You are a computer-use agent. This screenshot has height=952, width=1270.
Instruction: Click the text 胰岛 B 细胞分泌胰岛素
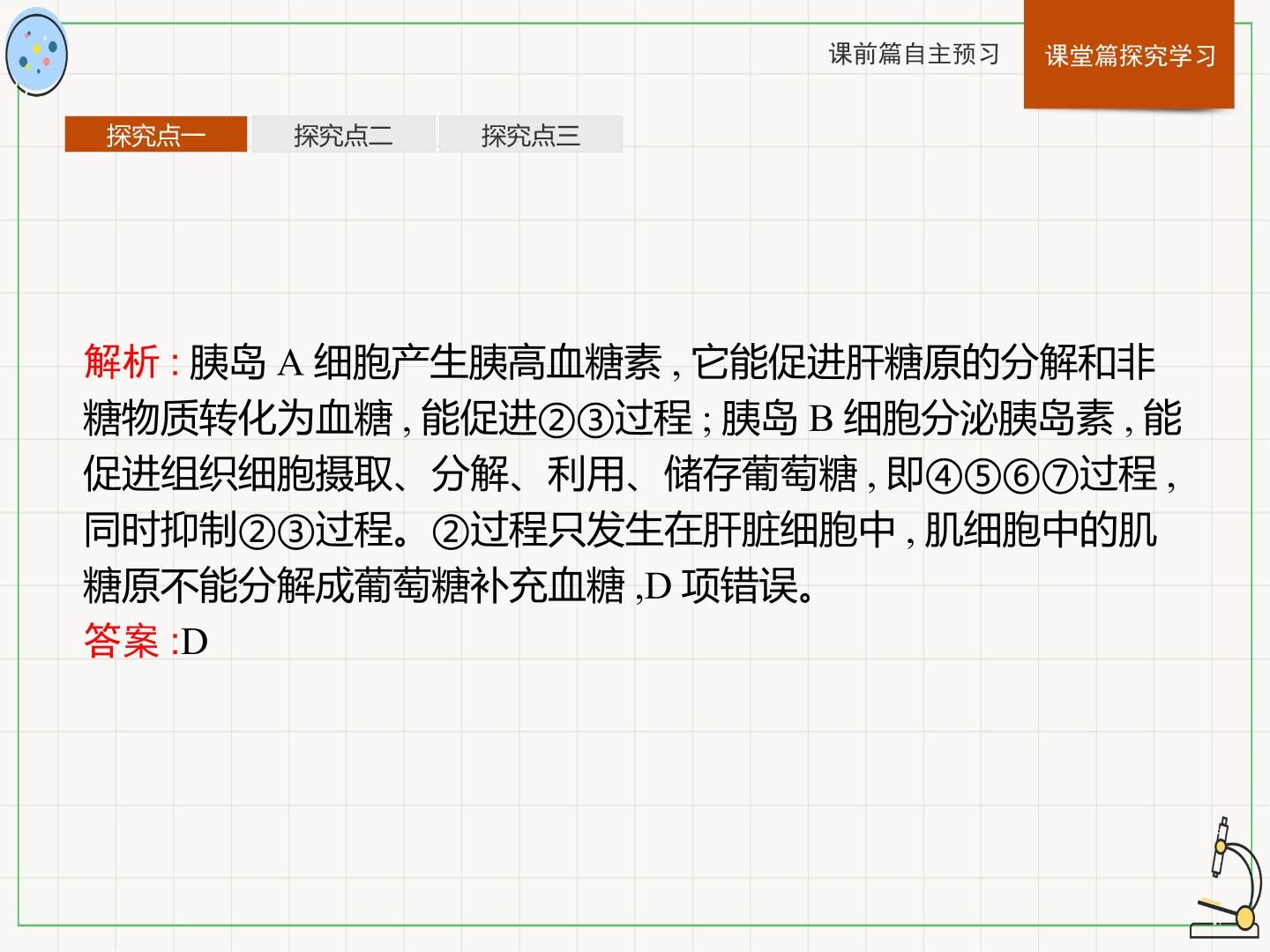918,419
